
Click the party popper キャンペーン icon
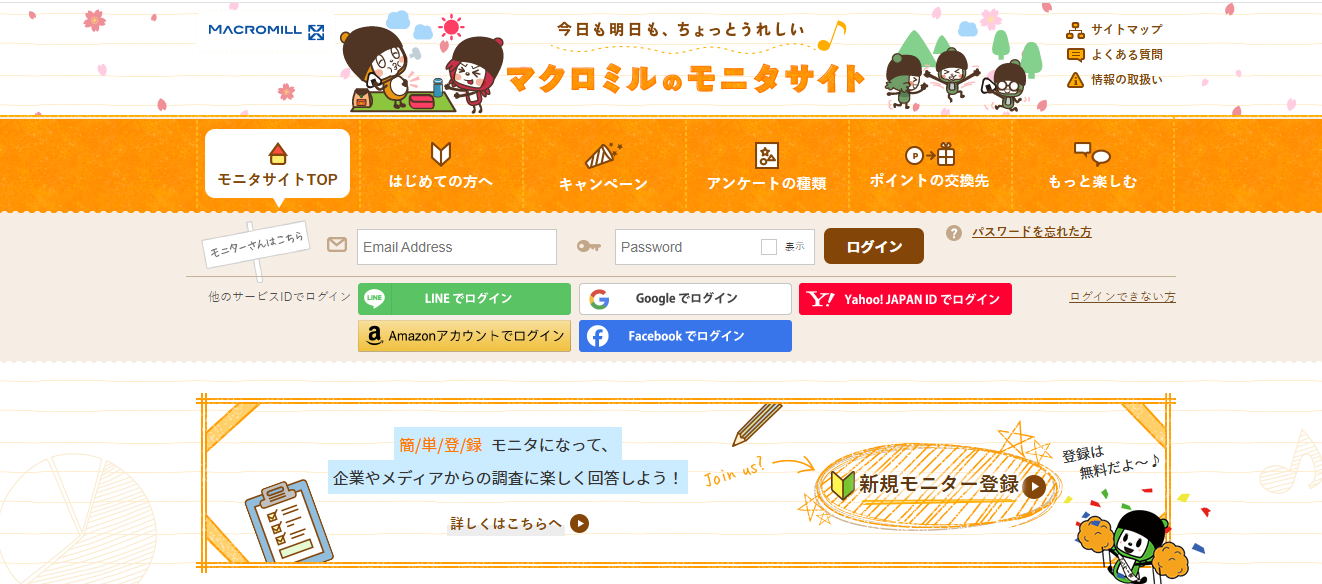point(603,155)
